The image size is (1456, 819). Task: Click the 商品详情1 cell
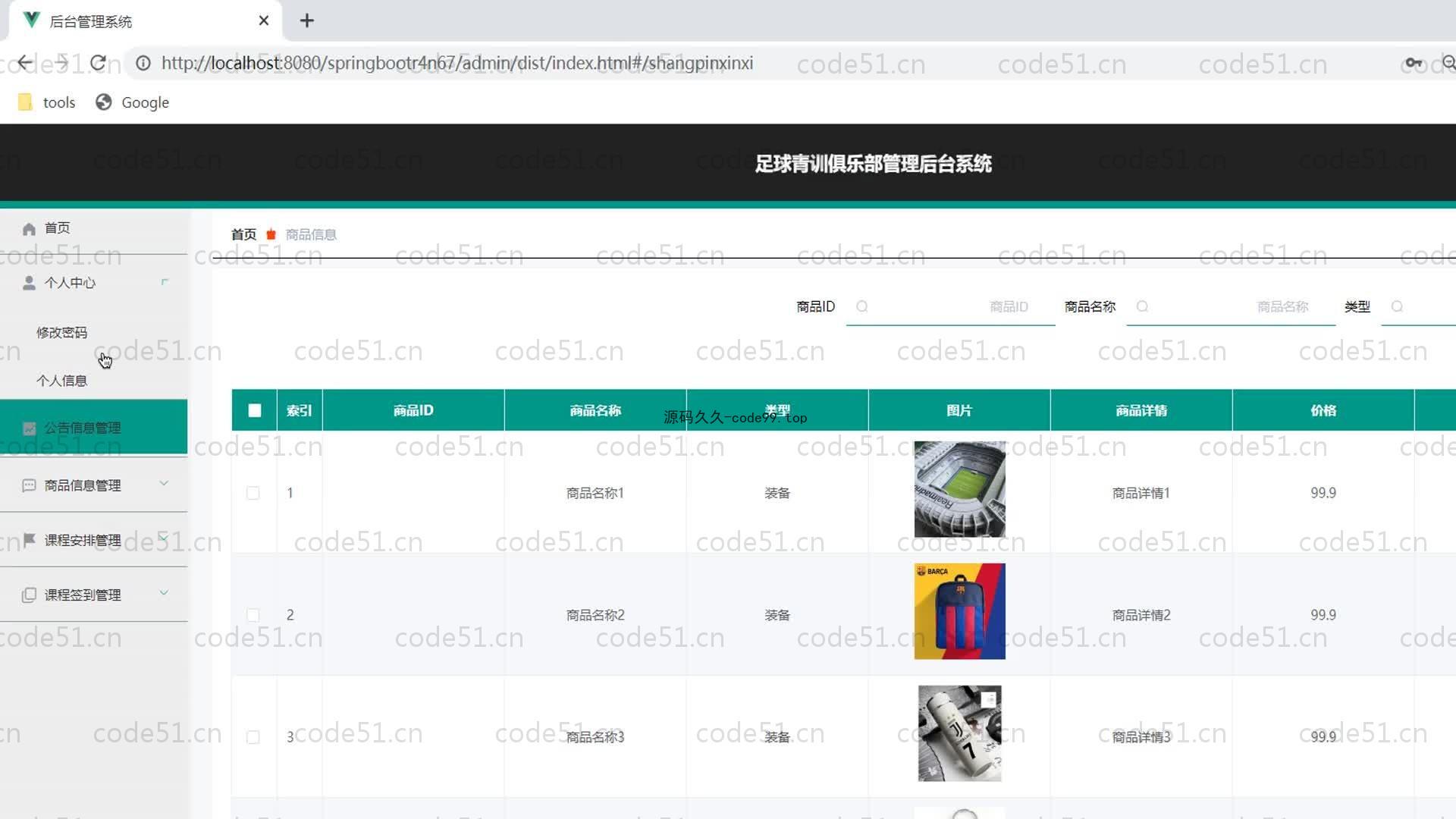(1141, 493)
